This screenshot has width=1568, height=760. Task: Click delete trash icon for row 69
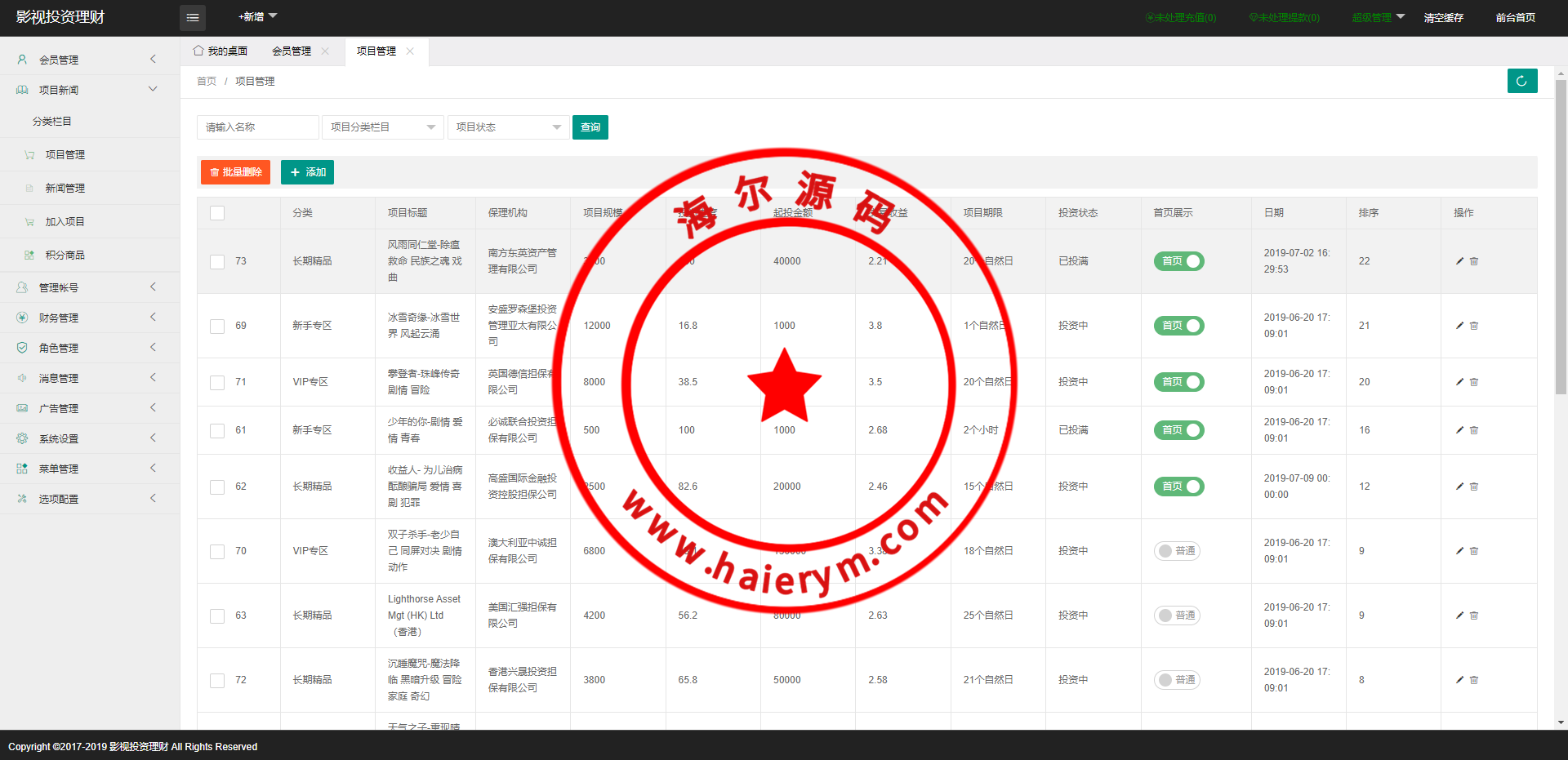coord(1474,326)
